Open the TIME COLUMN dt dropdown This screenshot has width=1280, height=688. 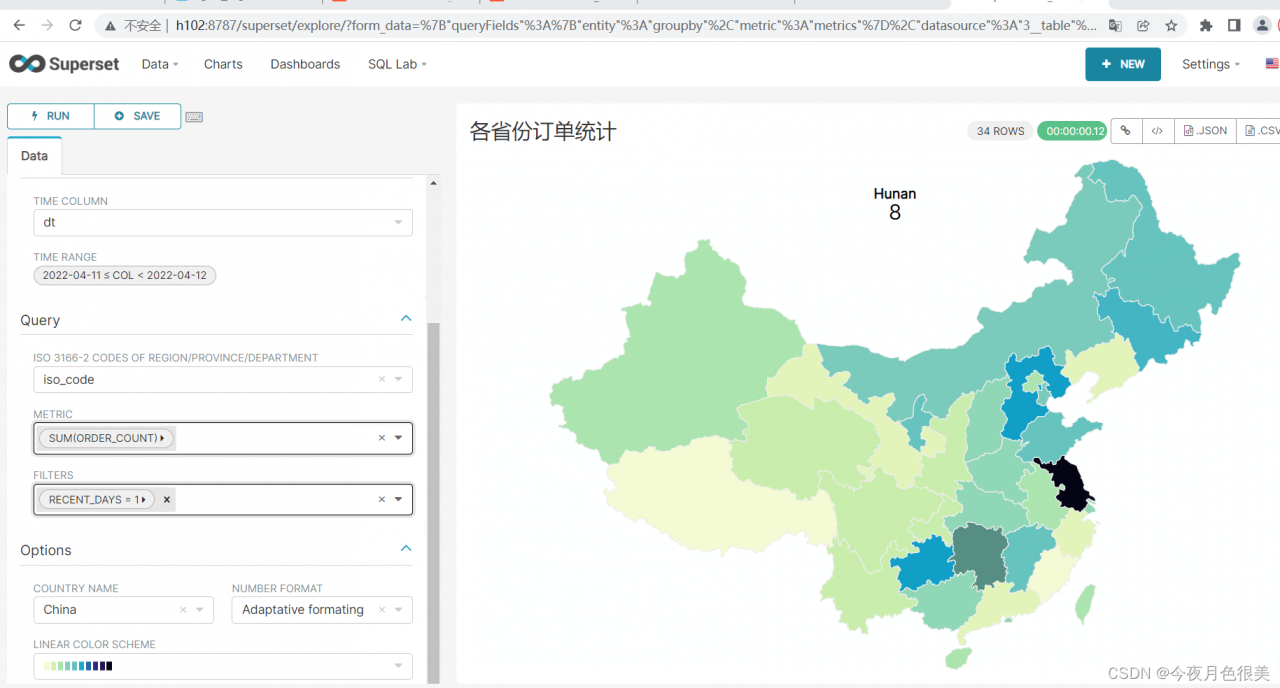[x=222, y=222]
